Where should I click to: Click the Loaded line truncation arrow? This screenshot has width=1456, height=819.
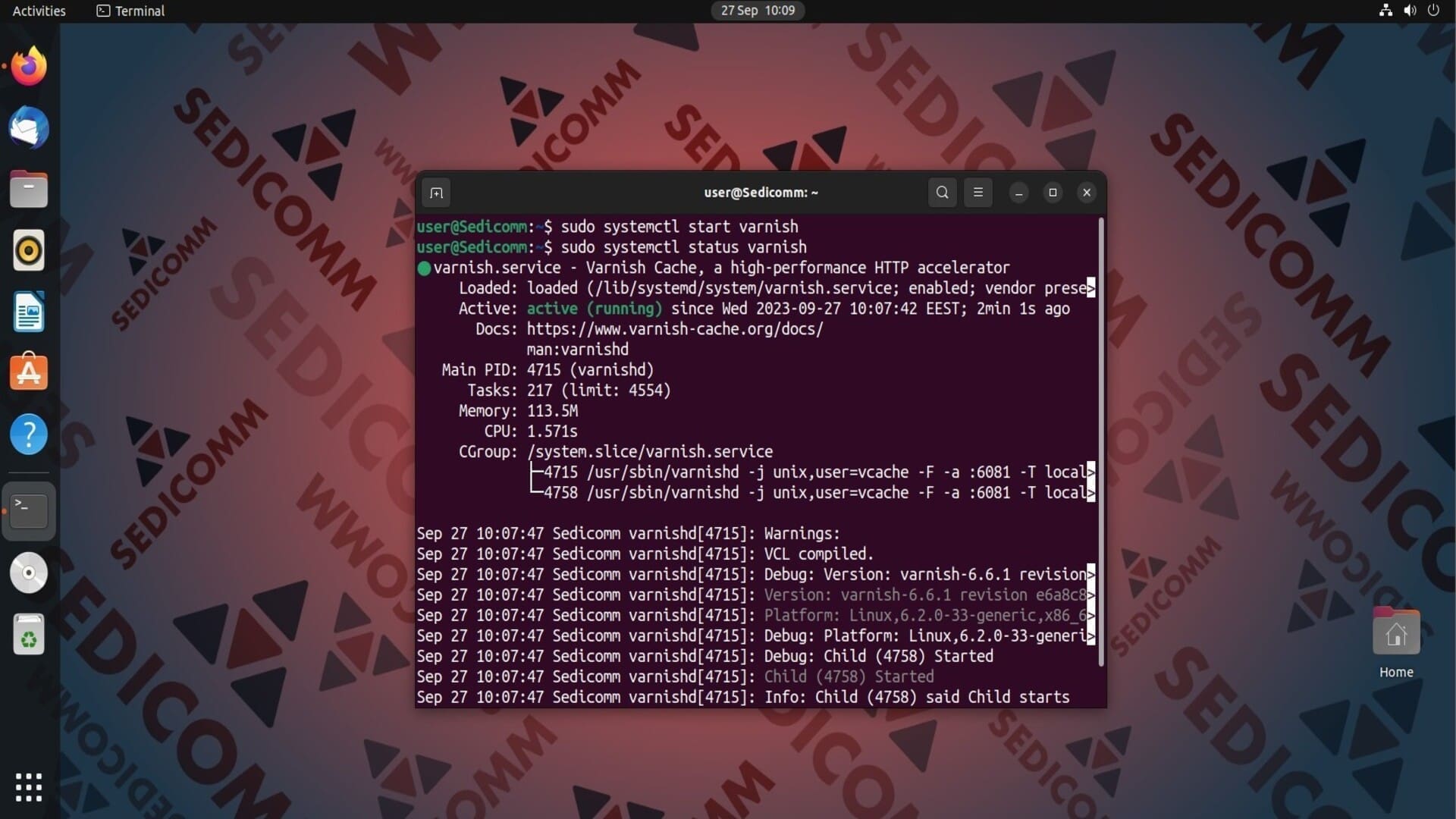tap(1091, 288)
